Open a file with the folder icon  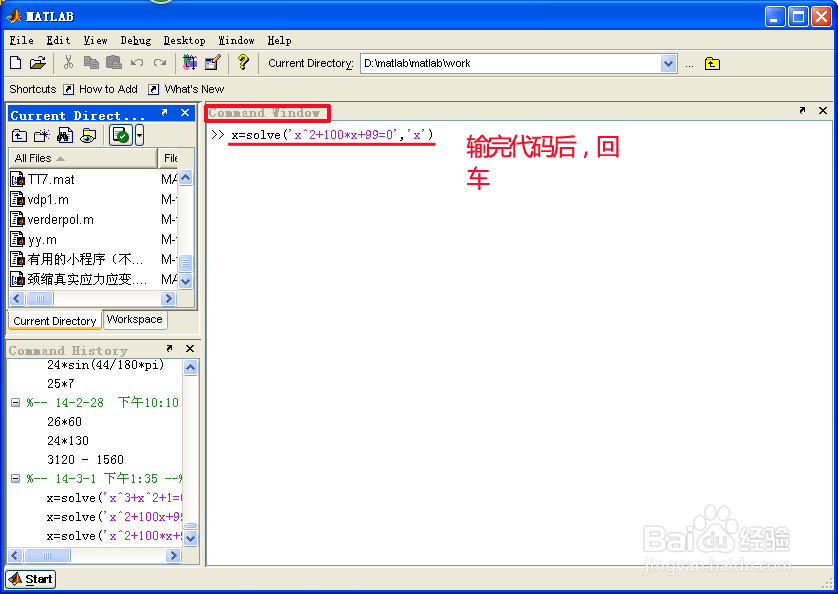pos(37,63)
